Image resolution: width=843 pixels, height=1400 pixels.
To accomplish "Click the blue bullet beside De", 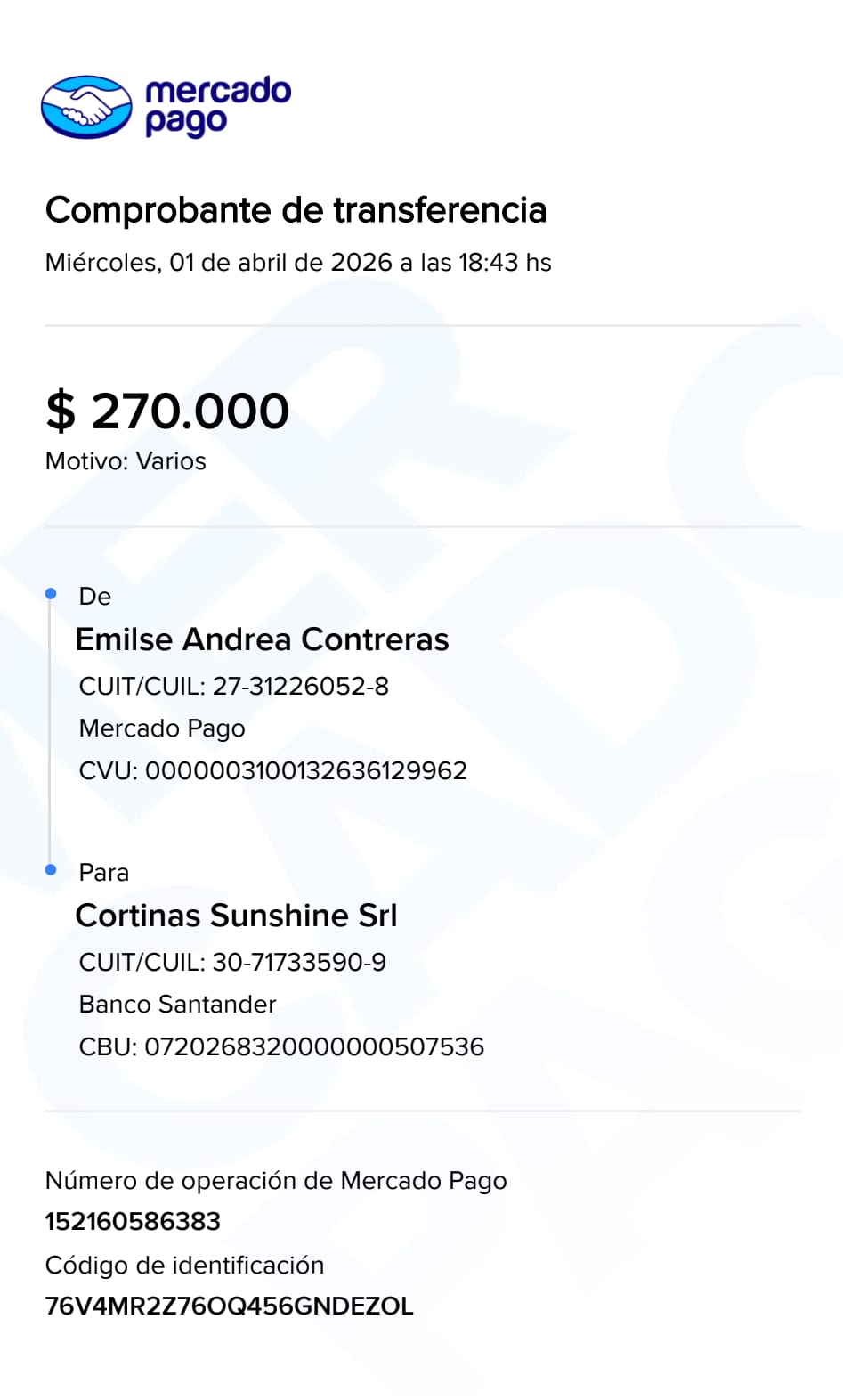I will [x=51, y=593].
